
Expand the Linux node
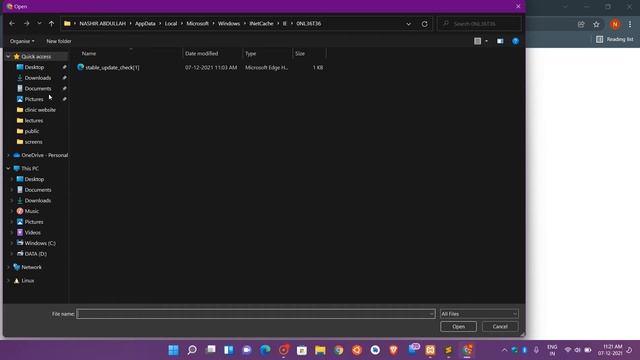click(8, 280)
